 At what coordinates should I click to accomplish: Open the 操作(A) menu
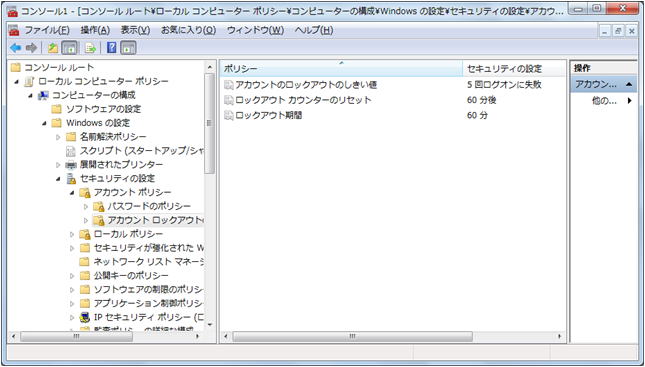click(95, 30)
